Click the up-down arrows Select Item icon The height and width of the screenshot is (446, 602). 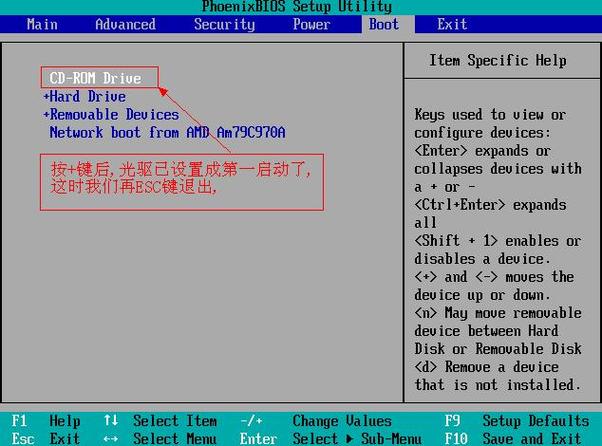coord(111,421)
